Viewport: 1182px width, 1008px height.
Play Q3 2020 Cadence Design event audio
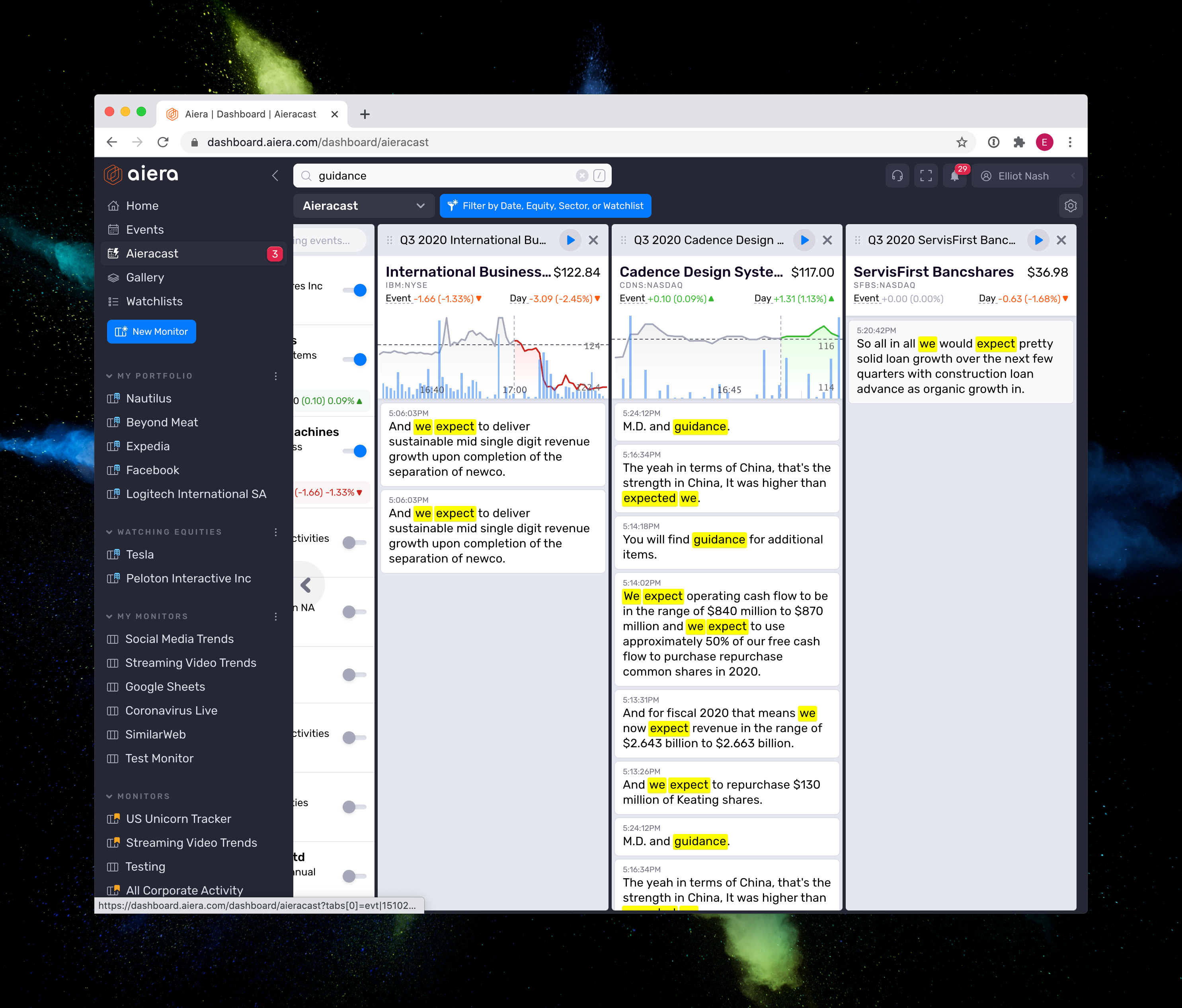pyautogui.click(x=804, y=240)
